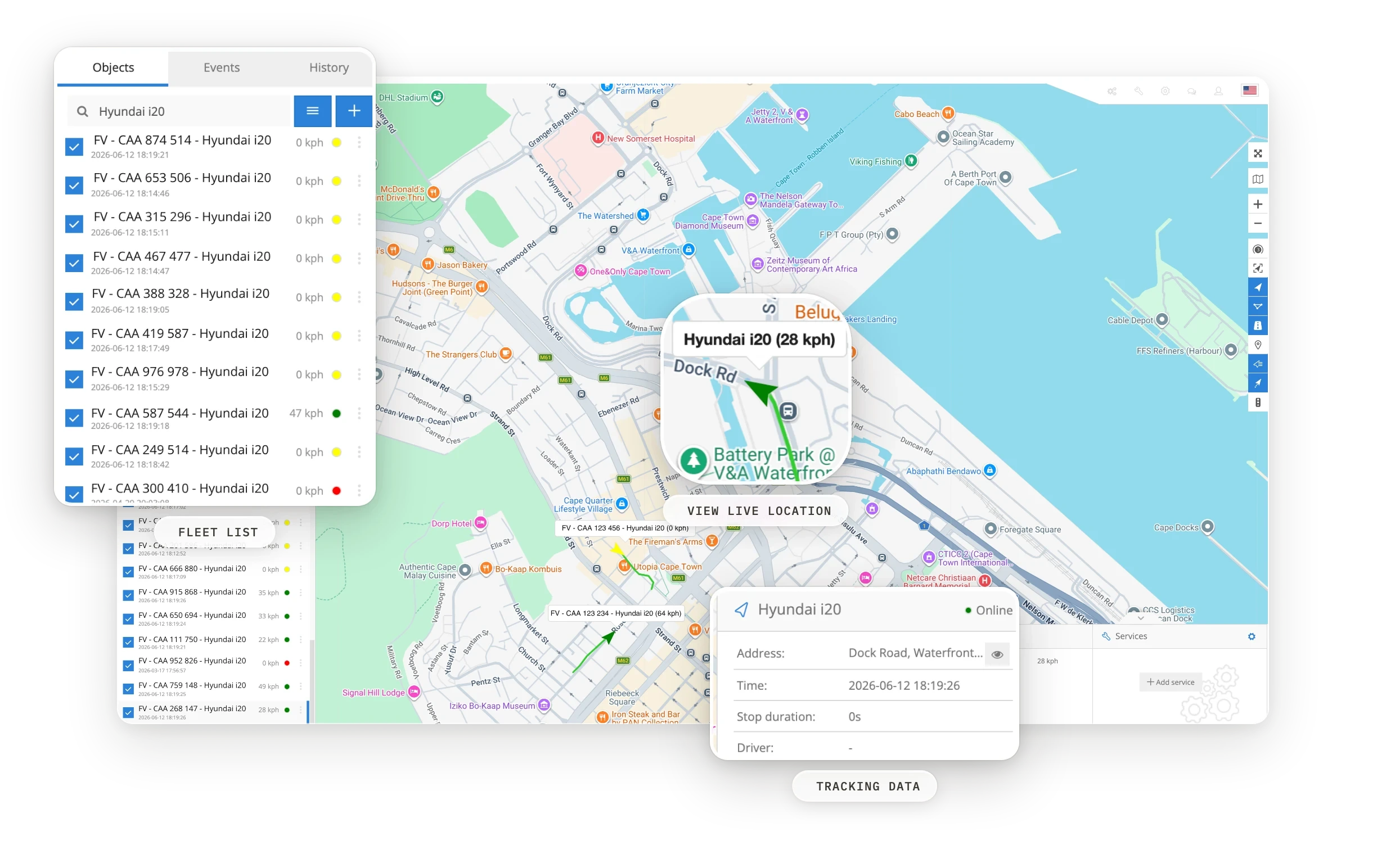The width and height of the screenshot is (1386, 868).
Task: Uncheck FV - CAA 915 868 checkbox
Action: coord(128,595)
